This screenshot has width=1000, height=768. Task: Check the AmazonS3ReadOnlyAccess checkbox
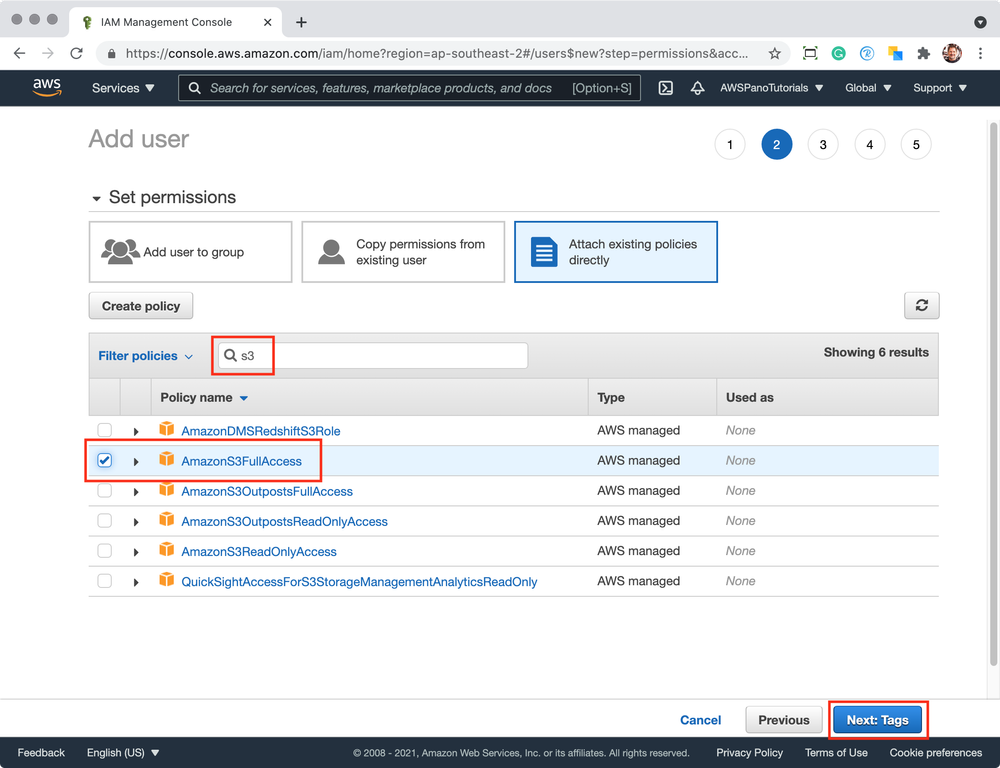pos(105,550)
